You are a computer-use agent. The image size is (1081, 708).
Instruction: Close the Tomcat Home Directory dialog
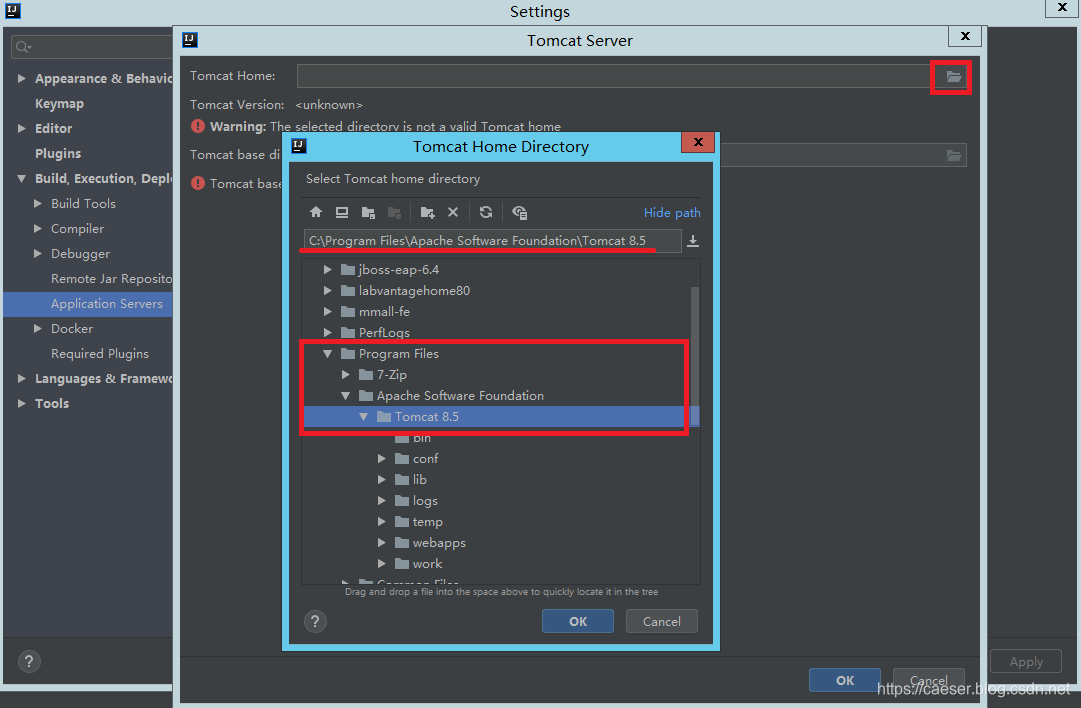point(698,142)
